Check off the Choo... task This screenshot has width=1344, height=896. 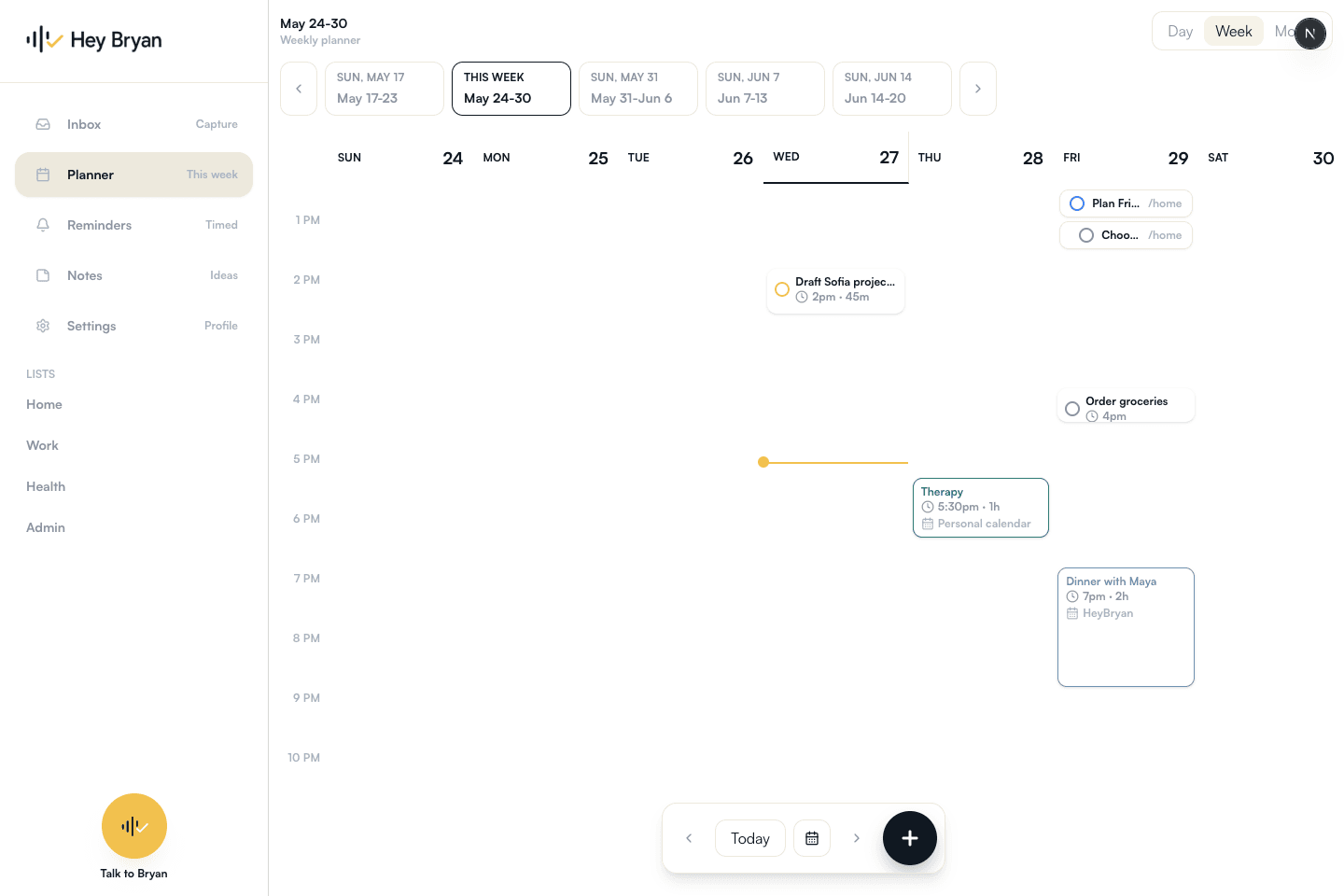(1086, 235)
